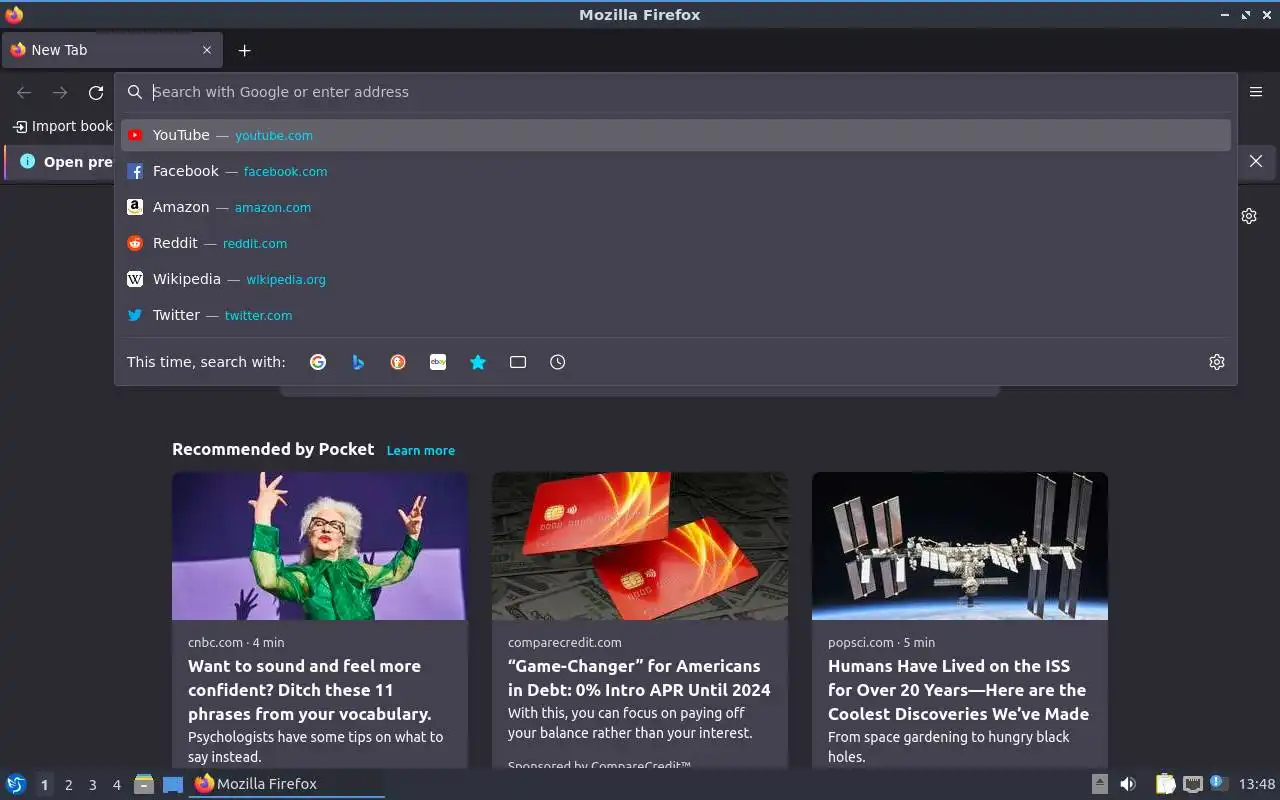1280x800 pixels.
Task: Go back one page
Action: (24, 92)
